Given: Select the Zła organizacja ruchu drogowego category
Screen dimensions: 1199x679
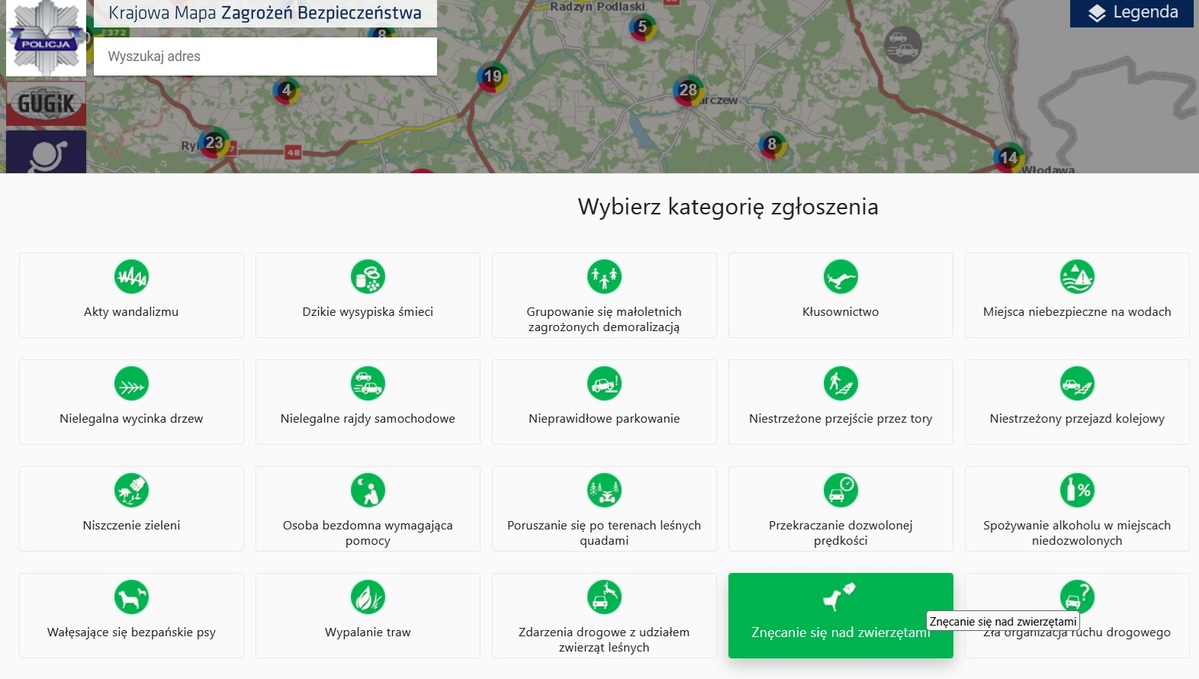Looking at the screenshot, I should coord(1077,615).
